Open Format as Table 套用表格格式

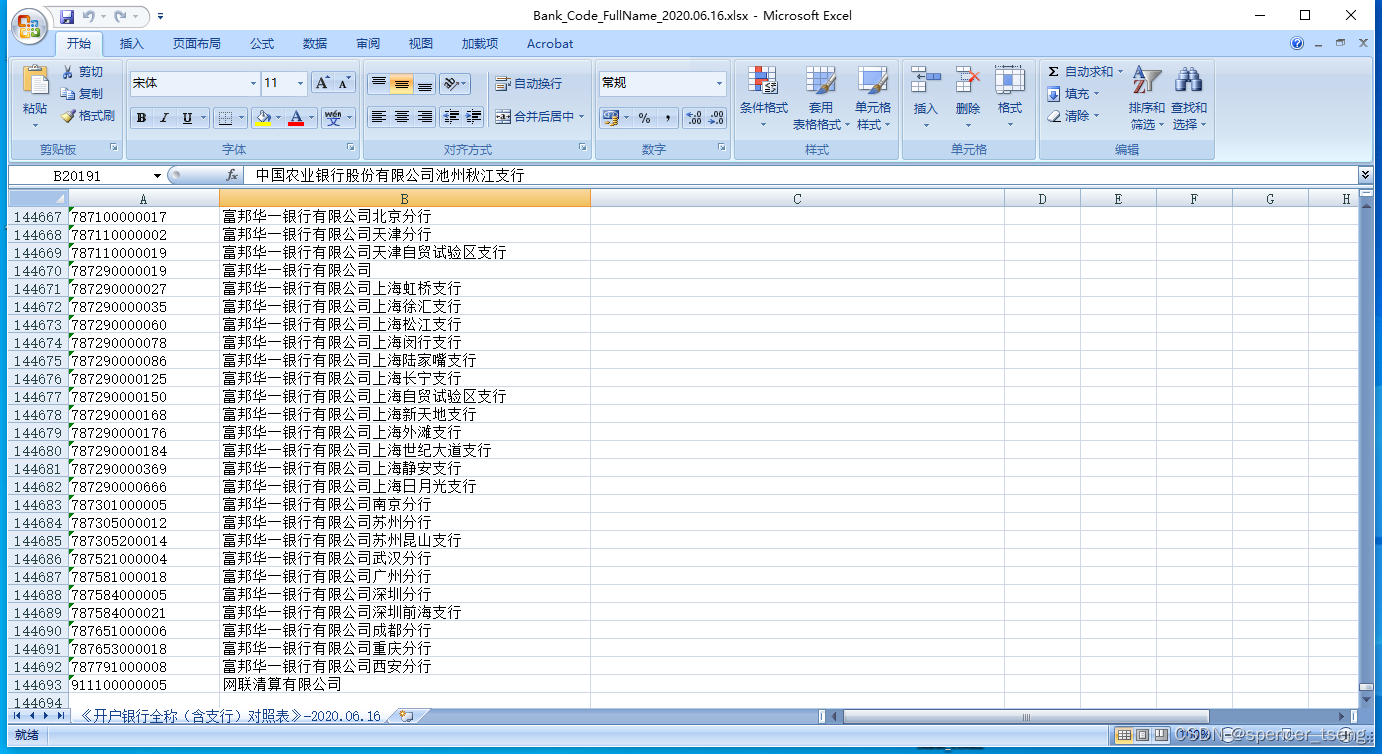(x=821, y=98)
